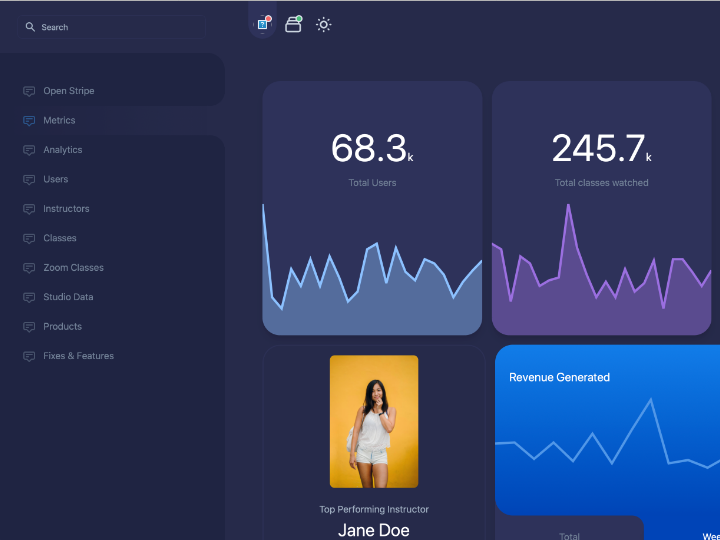The width and height of the screenshot is (720, 540).
Task: Click the search magnifier icon
Action: 30,27
